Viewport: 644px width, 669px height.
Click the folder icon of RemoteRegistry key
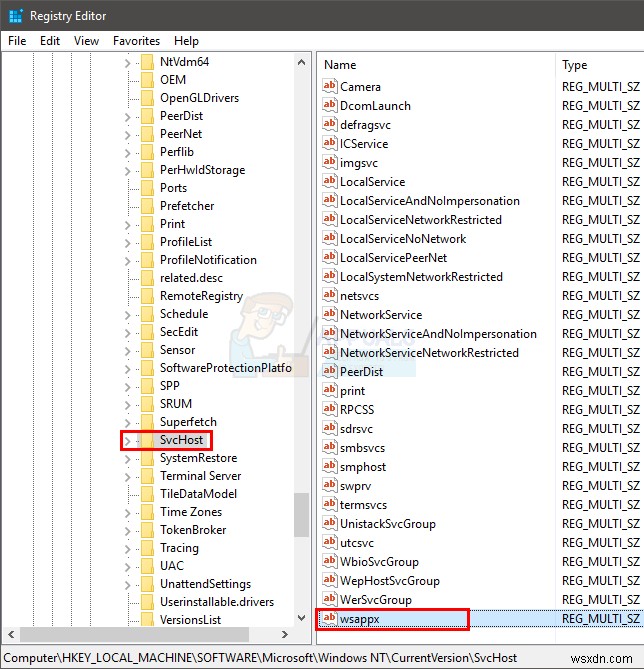click(x=148, y=296)
